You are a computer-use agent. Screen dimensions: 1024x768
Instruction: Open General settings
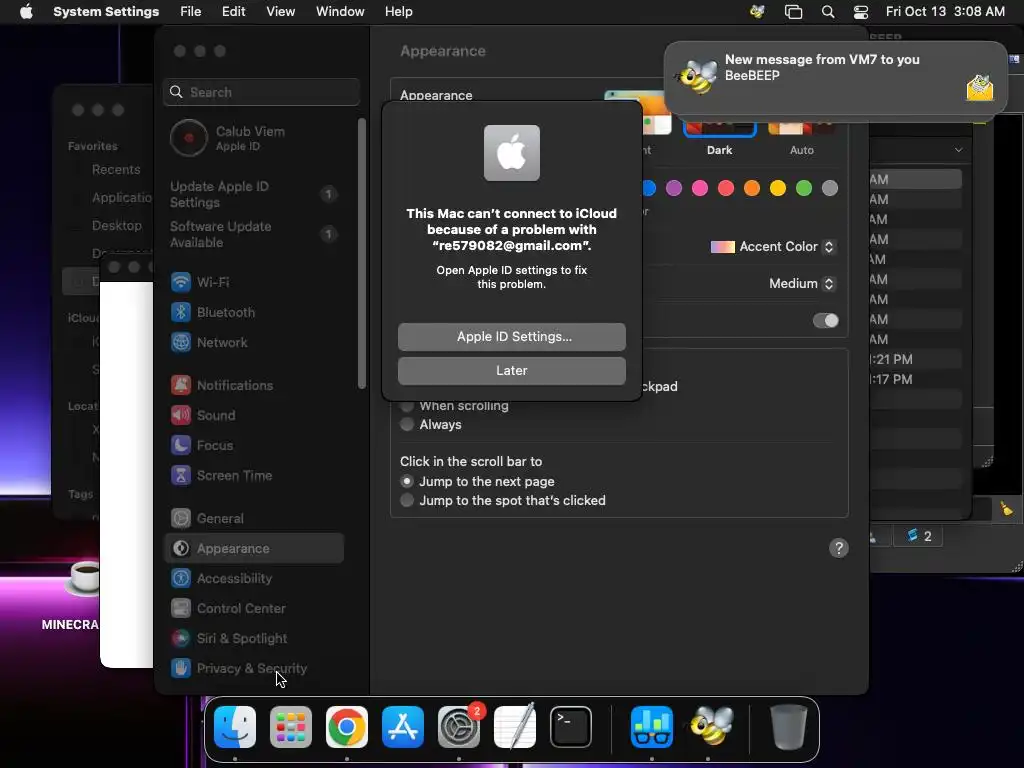point(255,519)
